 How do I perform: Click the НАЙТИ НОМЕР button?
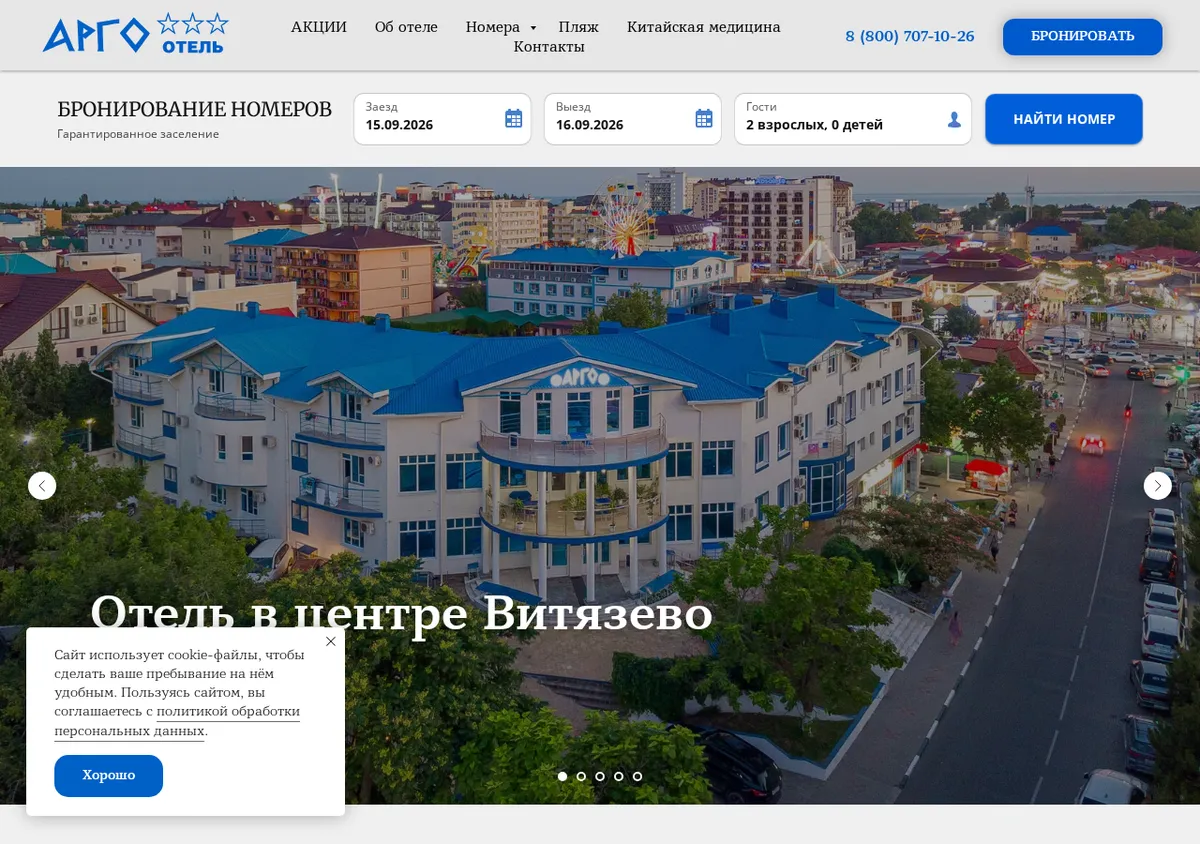pos(1064,119)
